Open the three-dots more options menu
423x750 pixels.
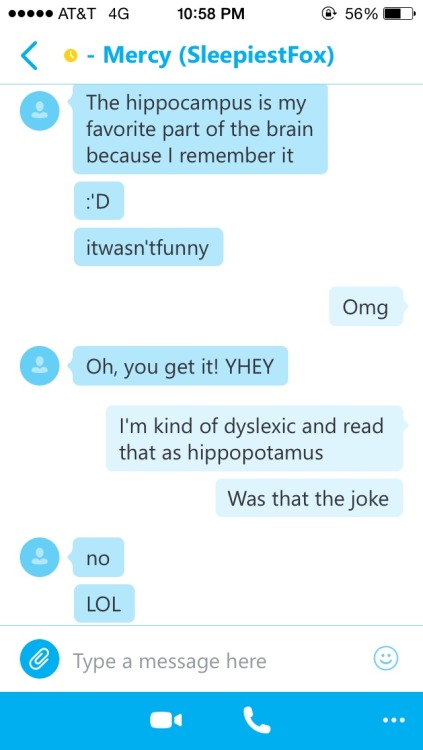[394, 719]
